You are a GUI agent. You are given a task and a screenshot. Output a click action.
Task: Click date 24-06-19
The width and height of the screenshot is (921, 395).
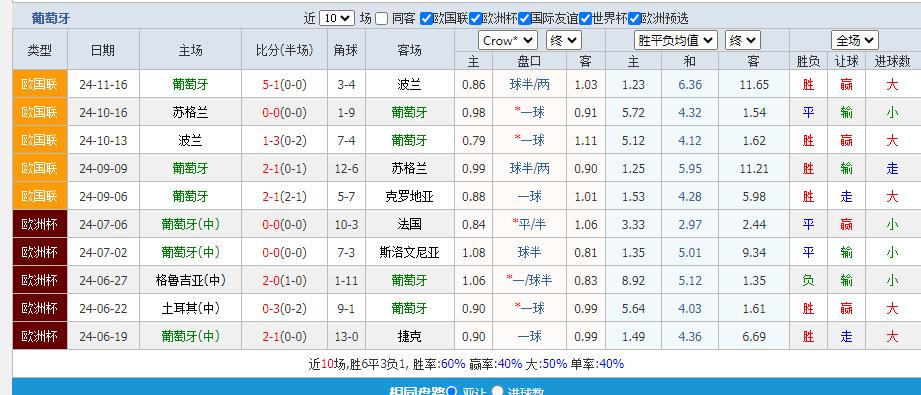point(103,337)
